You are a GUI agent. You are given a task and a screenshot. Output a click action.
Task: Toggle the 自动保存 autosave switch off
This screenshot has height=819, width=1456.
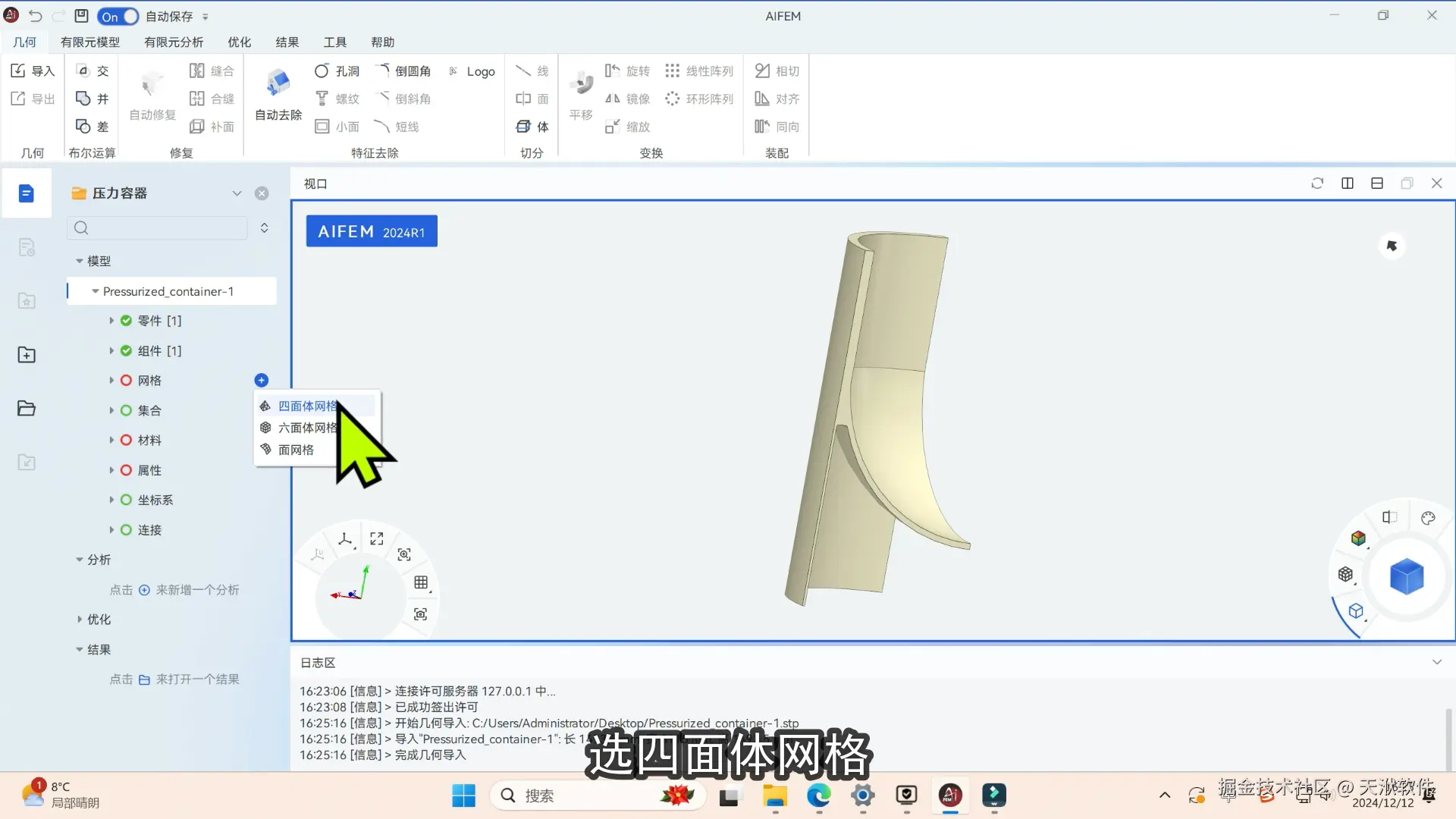tap(118, 16)
